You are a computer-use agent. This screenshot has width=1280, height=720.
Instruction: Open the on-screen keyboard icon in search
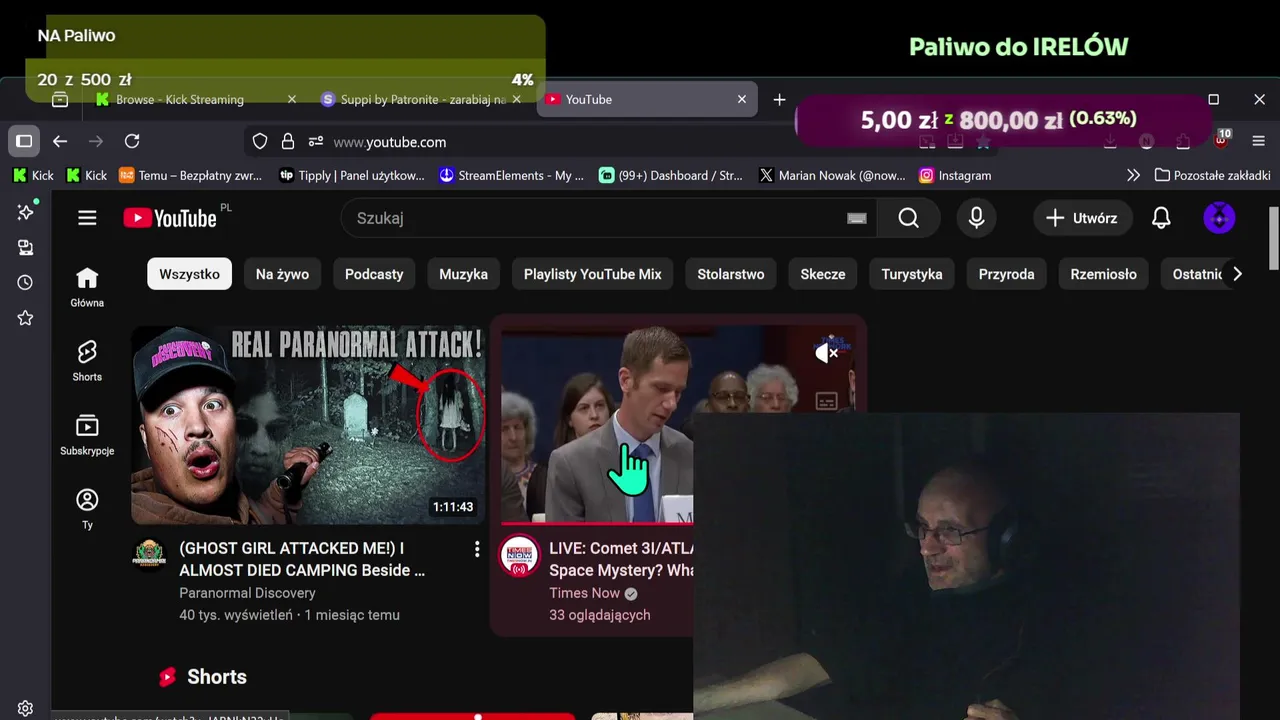(856, 218)
